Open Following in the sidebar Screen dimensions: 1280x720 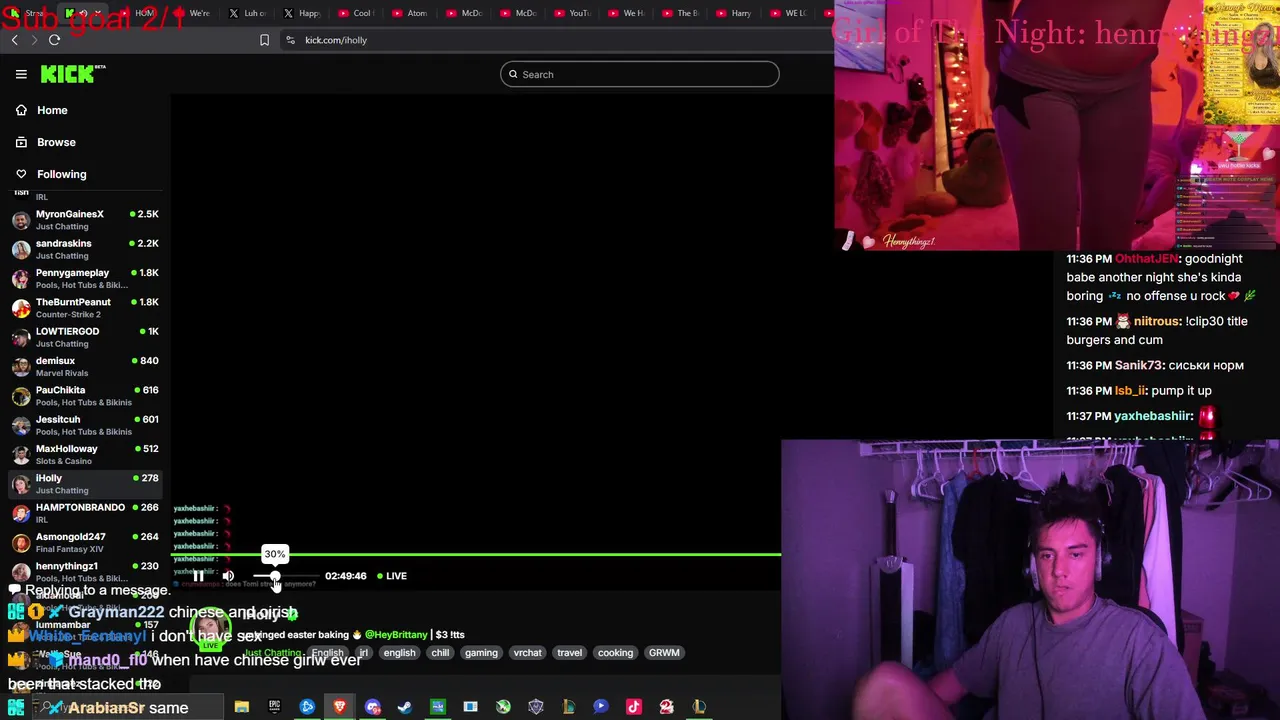pos(61,174)
